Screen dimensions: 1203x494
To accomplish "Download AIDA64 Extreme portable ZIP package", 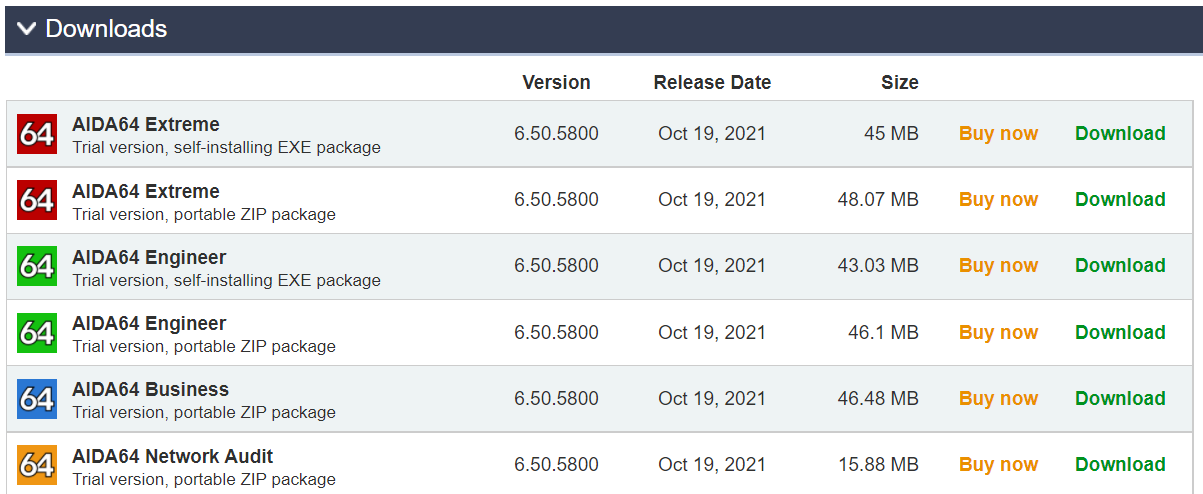I will (1120, 199).
